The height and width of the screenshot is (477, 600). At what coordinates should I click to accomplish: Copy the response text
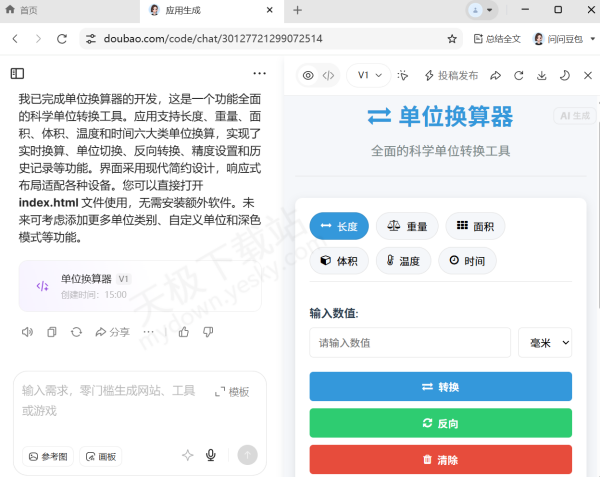click(52, 332)
